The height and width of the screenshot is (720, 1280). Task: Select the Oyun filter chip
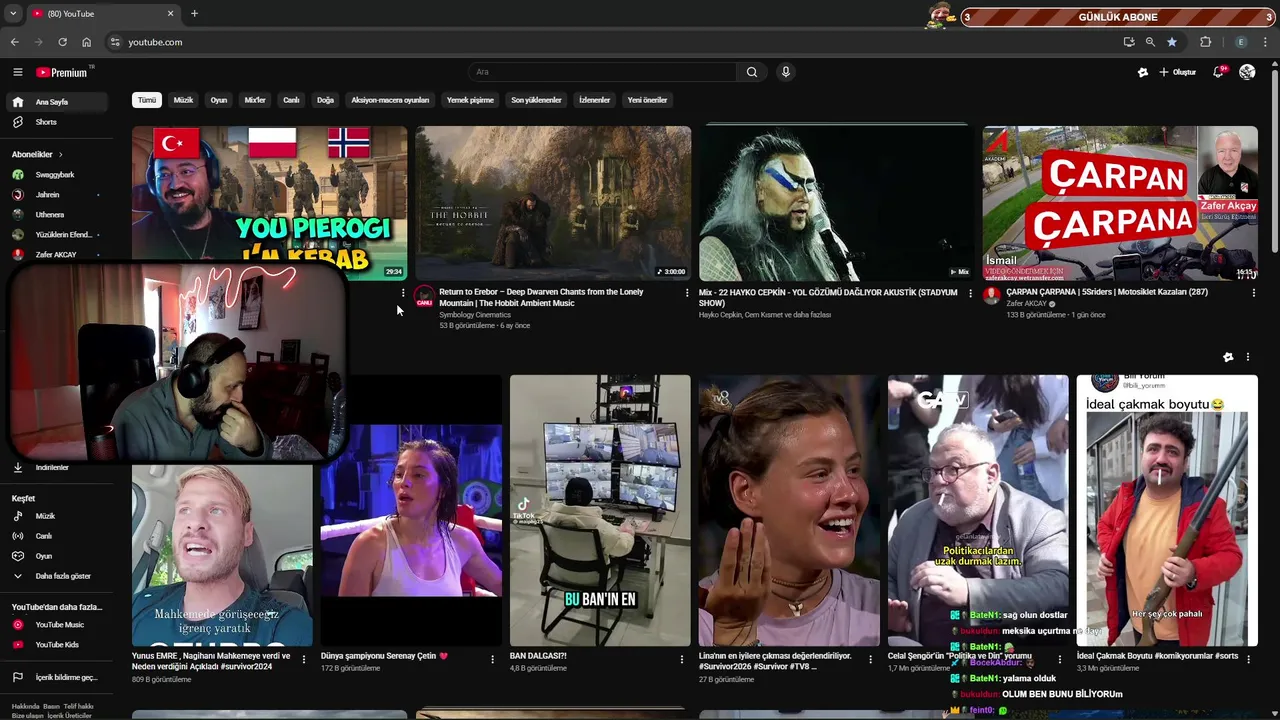(x=219, y=100)
